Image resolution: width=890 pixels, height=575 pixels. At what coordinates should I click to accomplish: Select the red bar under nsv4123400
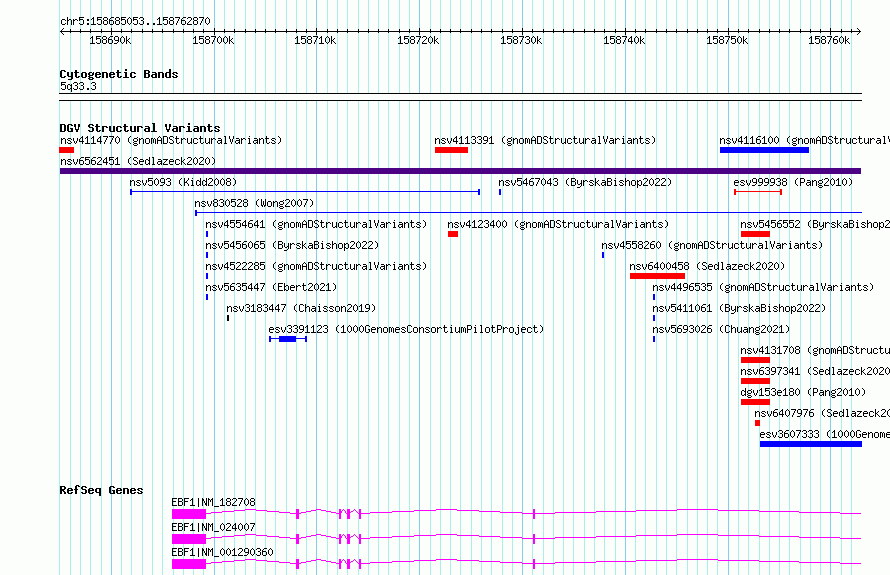pos(453,234)
